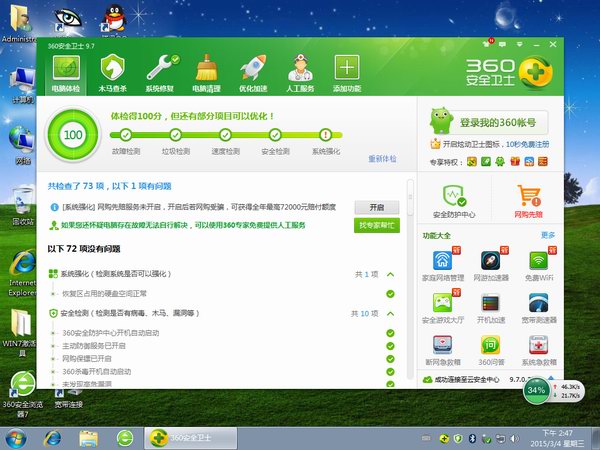Click 360杀毒开机自动启动 row
Viewport: 600px width, 450px height.
point(222,372)
